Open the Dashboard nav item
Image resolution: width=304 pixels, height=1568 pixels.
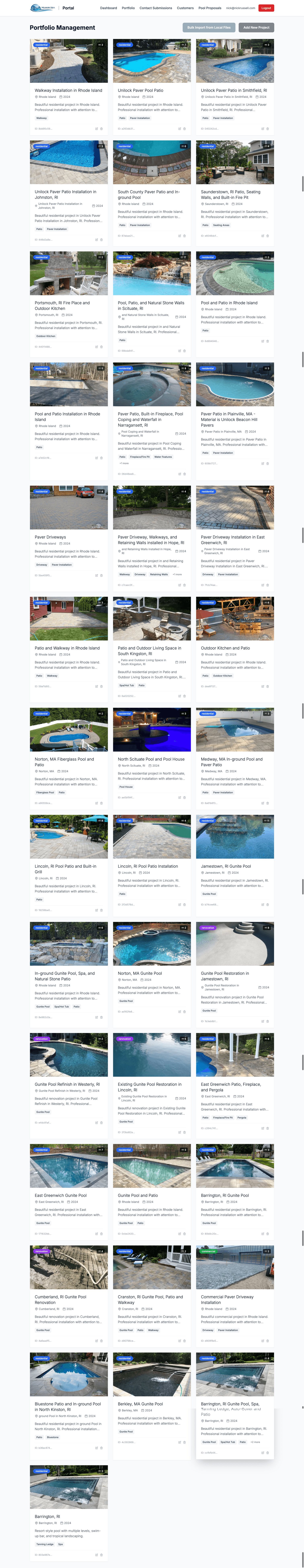click(x=108, y=8)
